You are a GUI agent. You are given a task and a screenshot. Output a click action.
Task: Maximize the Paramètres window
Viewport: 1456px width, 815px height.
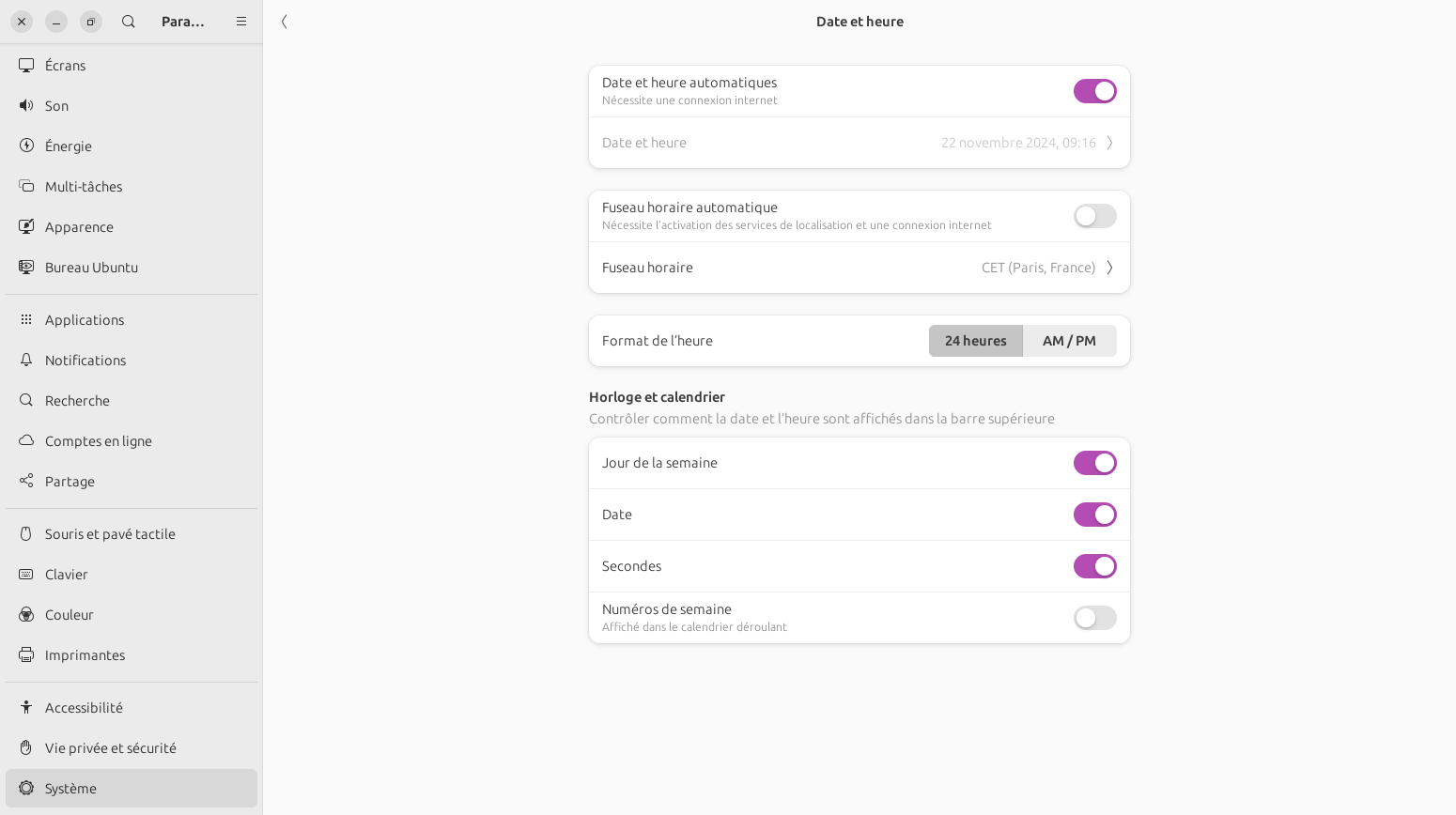pyautogui.click(x=91, y=22)
